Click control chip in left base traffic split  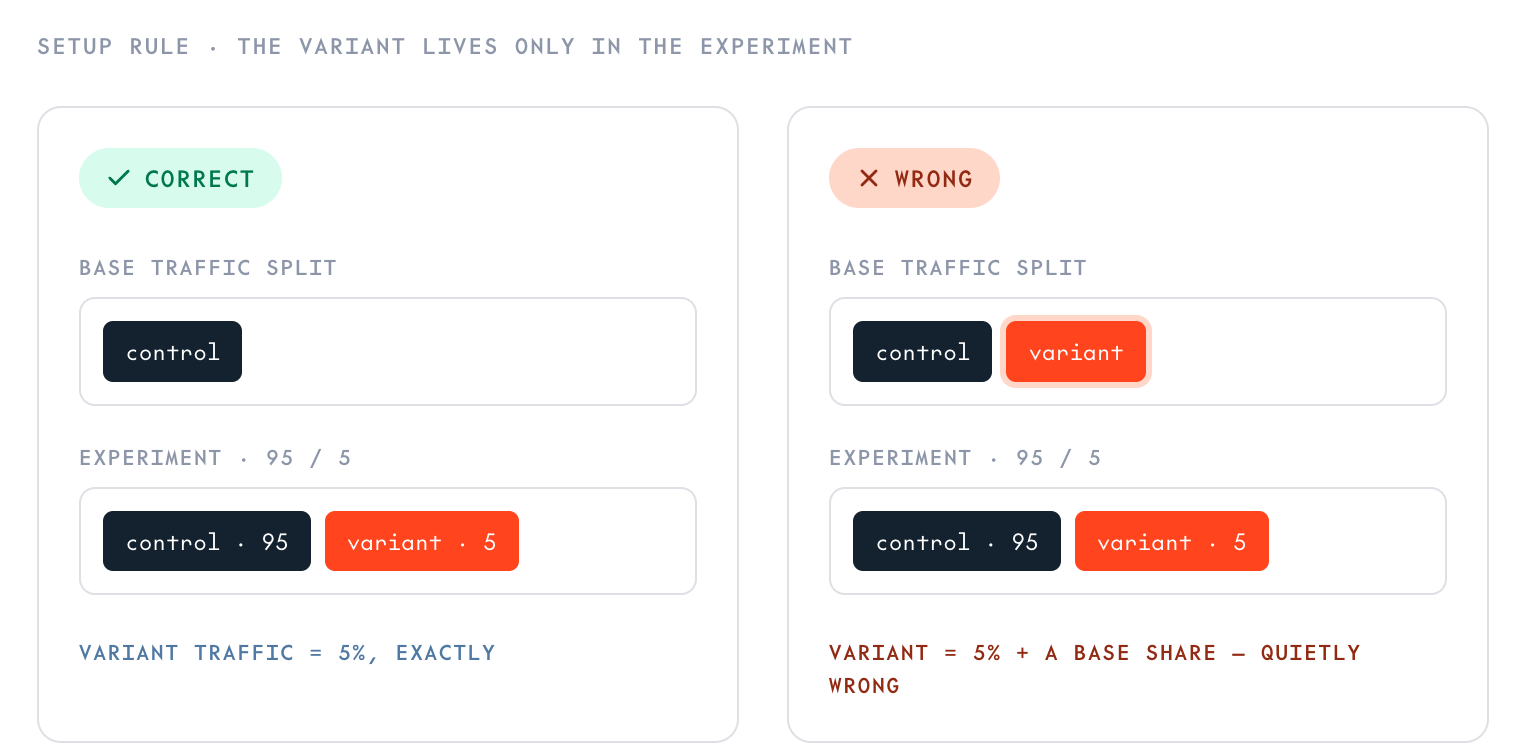172,351
